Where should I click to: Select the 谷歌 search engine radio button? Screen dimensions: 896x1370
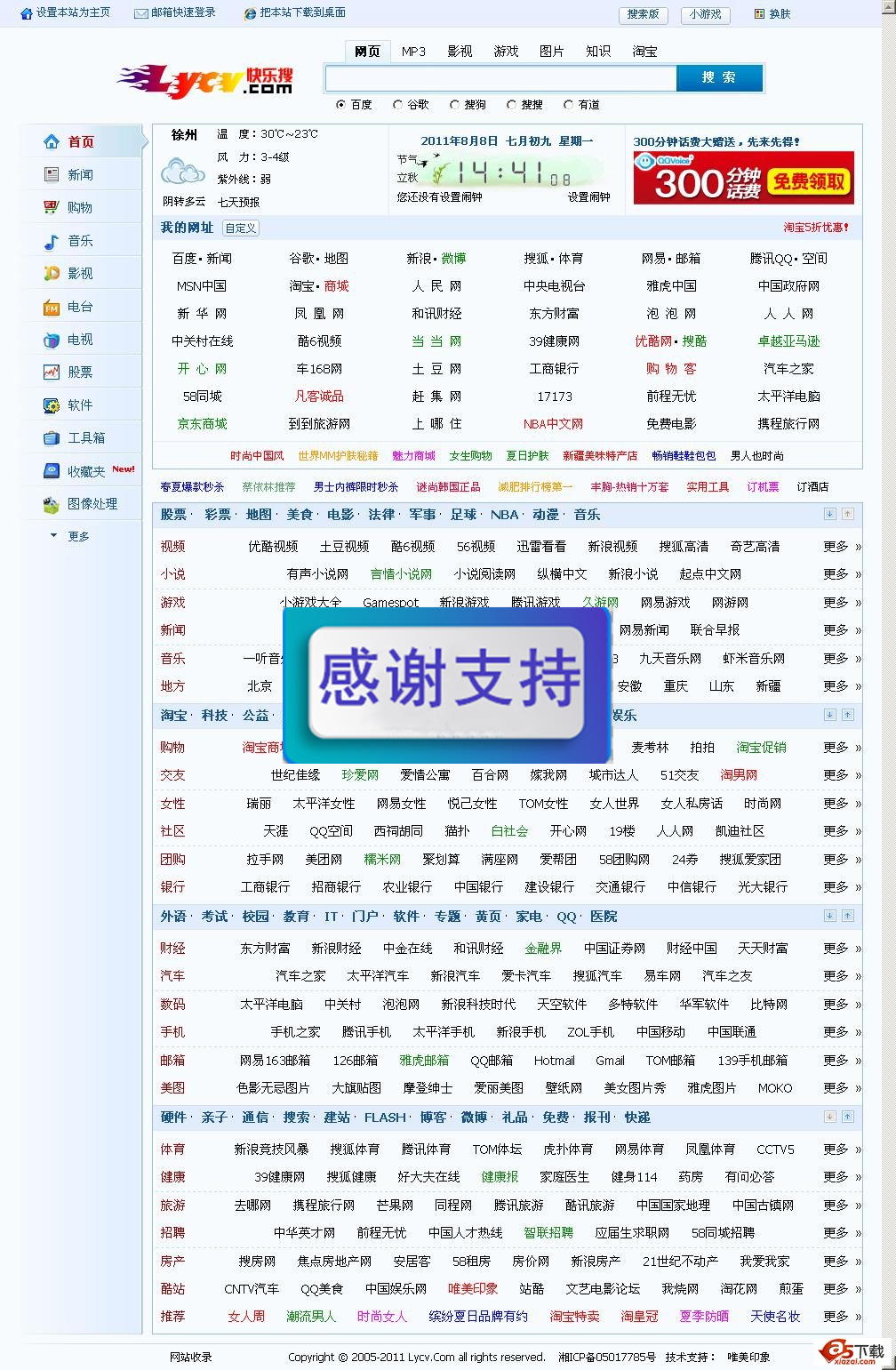pyautogui.click(x=397, y=105)
